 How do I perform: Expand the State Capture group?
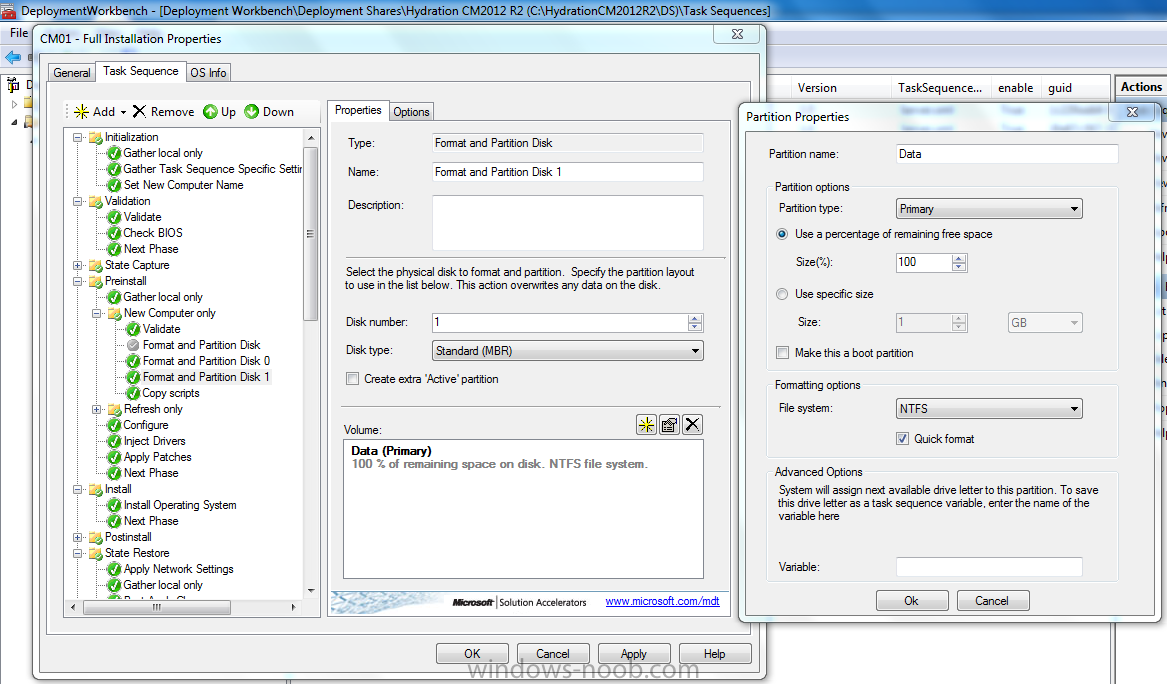(x=77, y=265)
